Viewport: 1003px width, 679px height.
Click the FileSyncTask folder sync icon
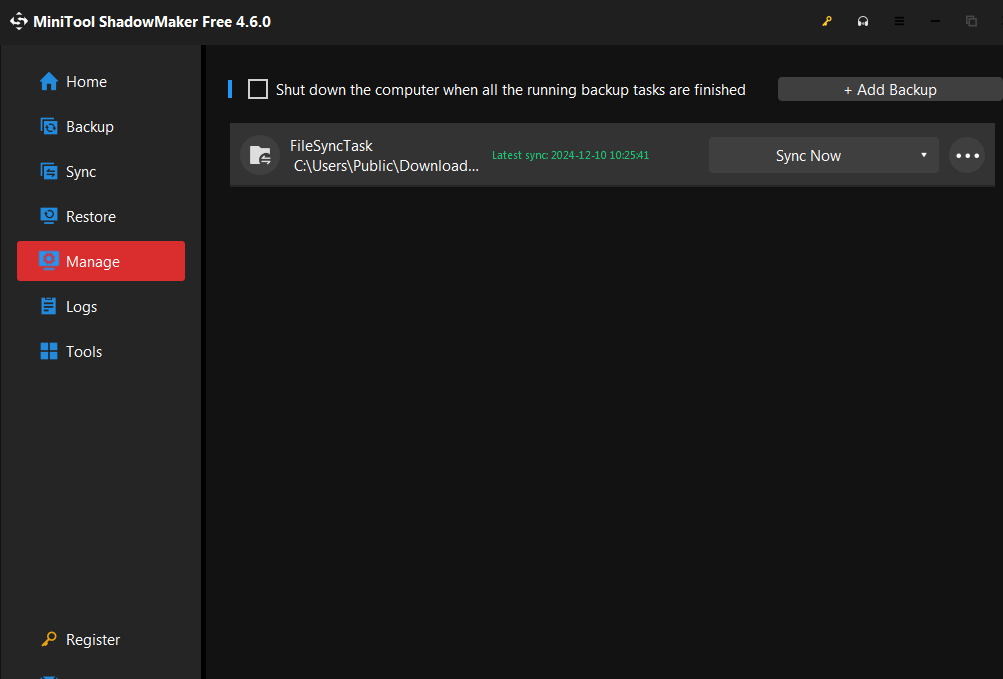(x=260, y=155)
